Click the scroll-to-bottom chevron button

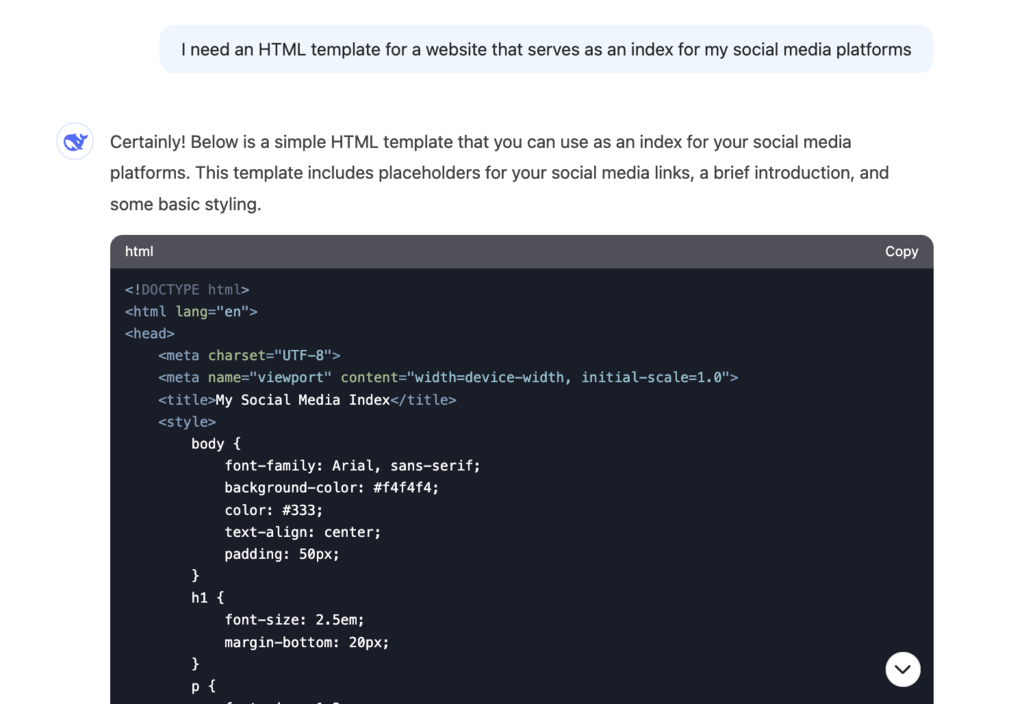coord(902,669)
